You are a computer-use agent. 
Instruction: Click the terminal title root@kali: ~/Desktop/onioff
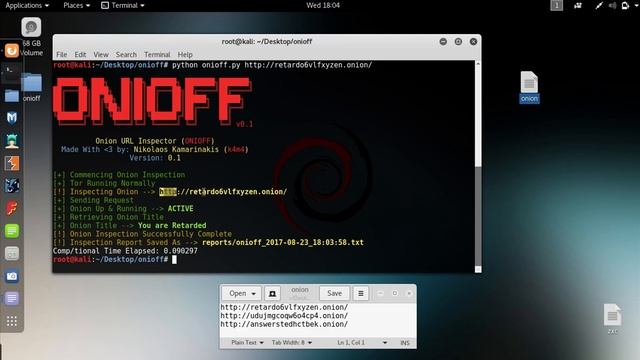(267, 42)
